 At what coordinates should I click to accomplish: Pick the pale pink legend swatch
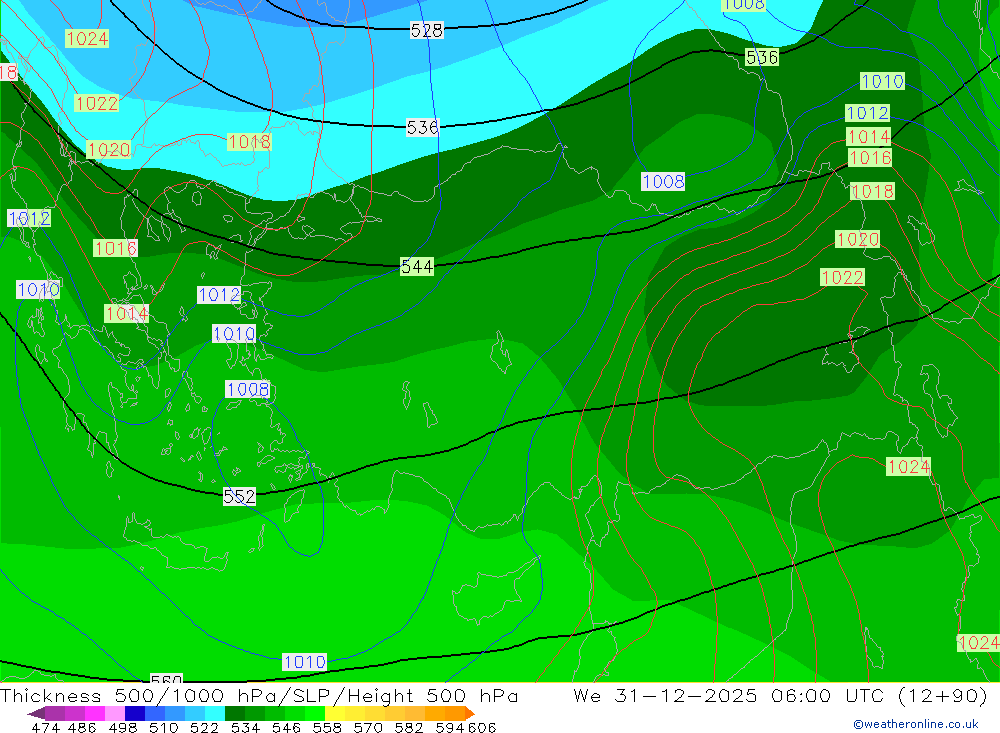pyautogui.click(x=115, y=713)
